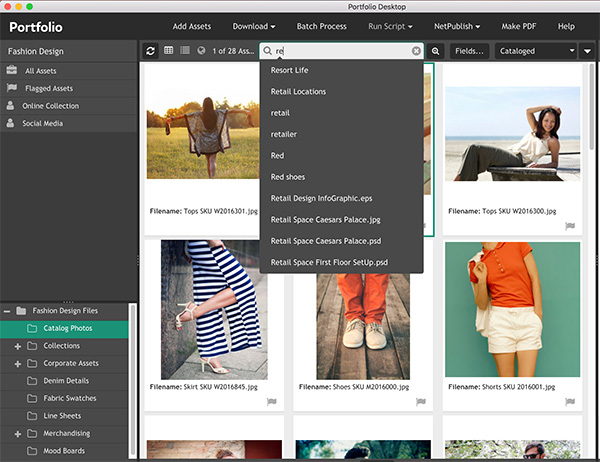Click Make PDF in the top bar
The height and width of the screenshot is (462, 600).
pos(519,26)
